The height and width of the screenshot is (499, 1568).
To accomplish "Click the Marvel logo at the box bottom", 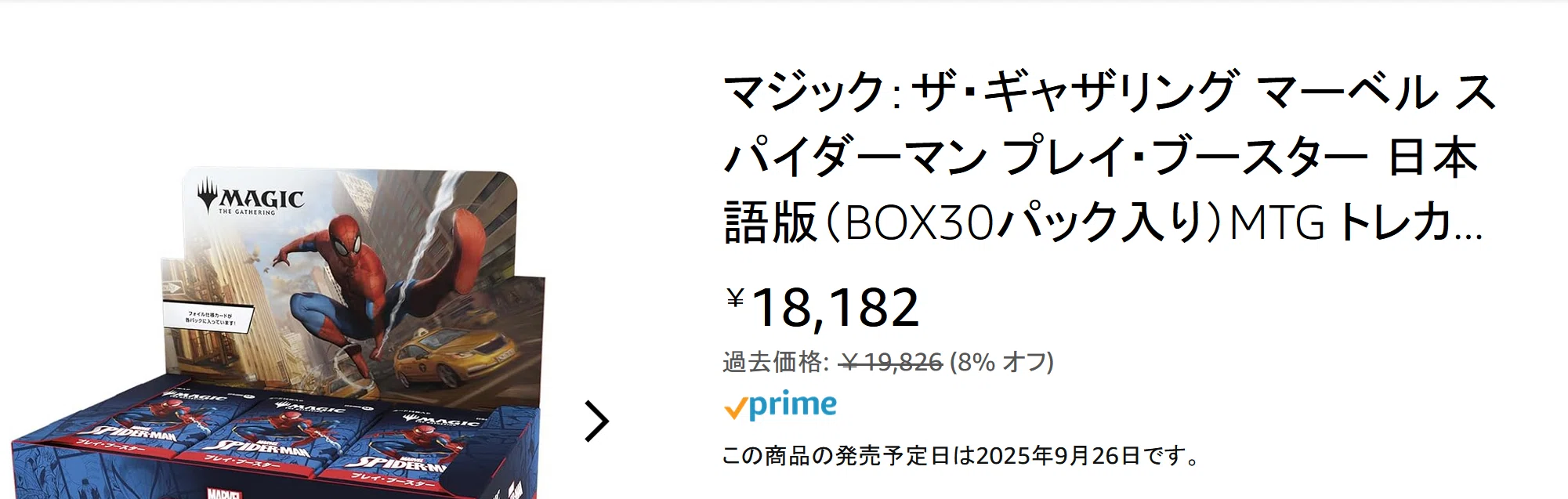I will (x=222, y=494).
